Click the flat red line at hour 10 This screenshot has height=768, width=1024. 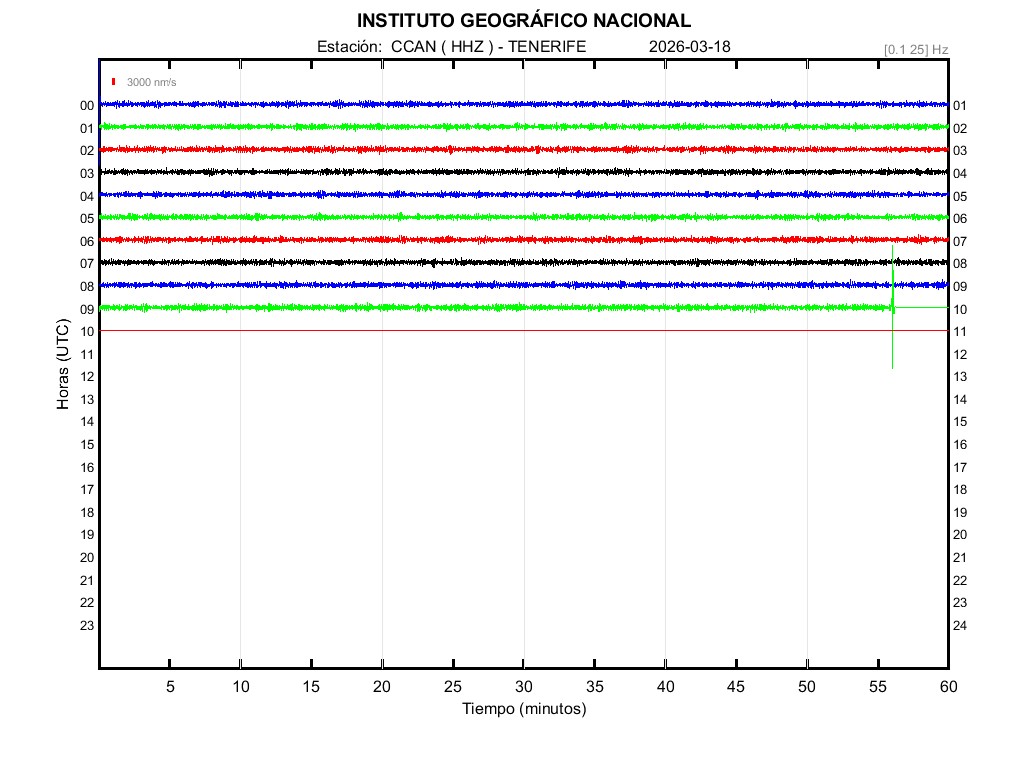tap(500, 330)
